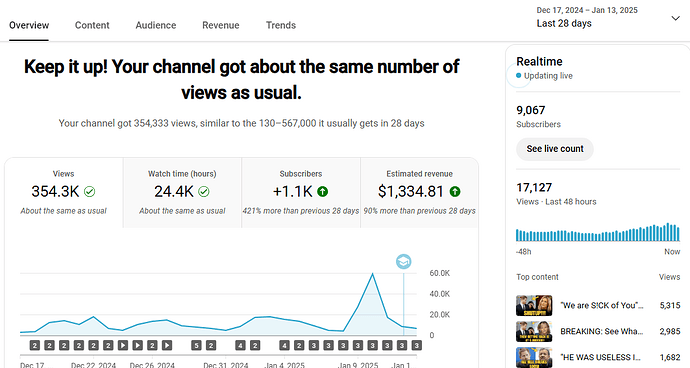
Task: Click the Updating live indicator dot
Action: pos(518,76)
